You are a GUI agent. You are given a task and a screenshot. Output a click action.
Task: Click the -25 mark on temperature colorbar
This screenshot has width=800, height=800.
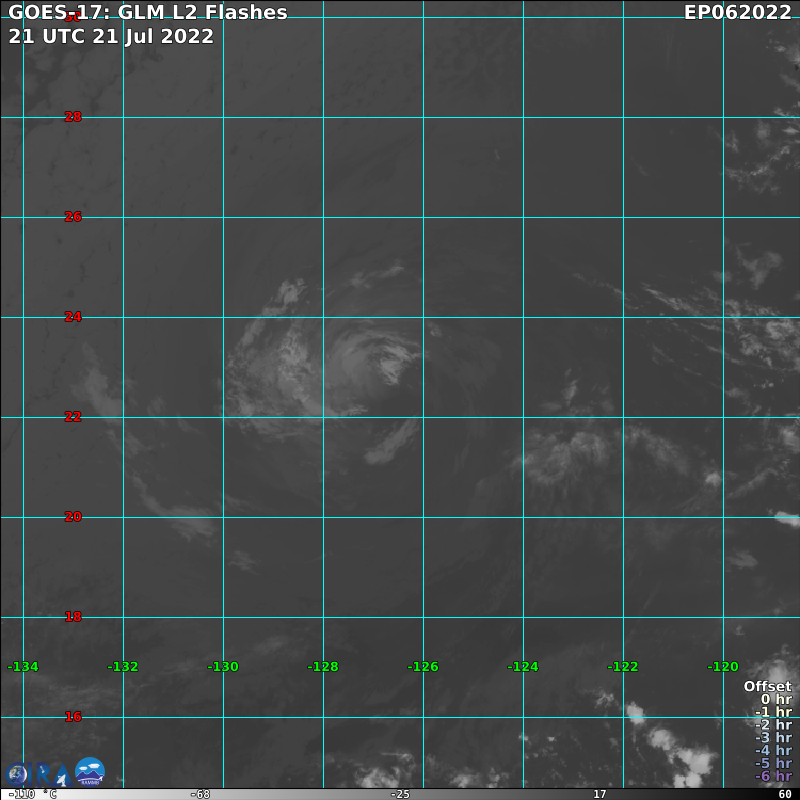click(400, 794)
